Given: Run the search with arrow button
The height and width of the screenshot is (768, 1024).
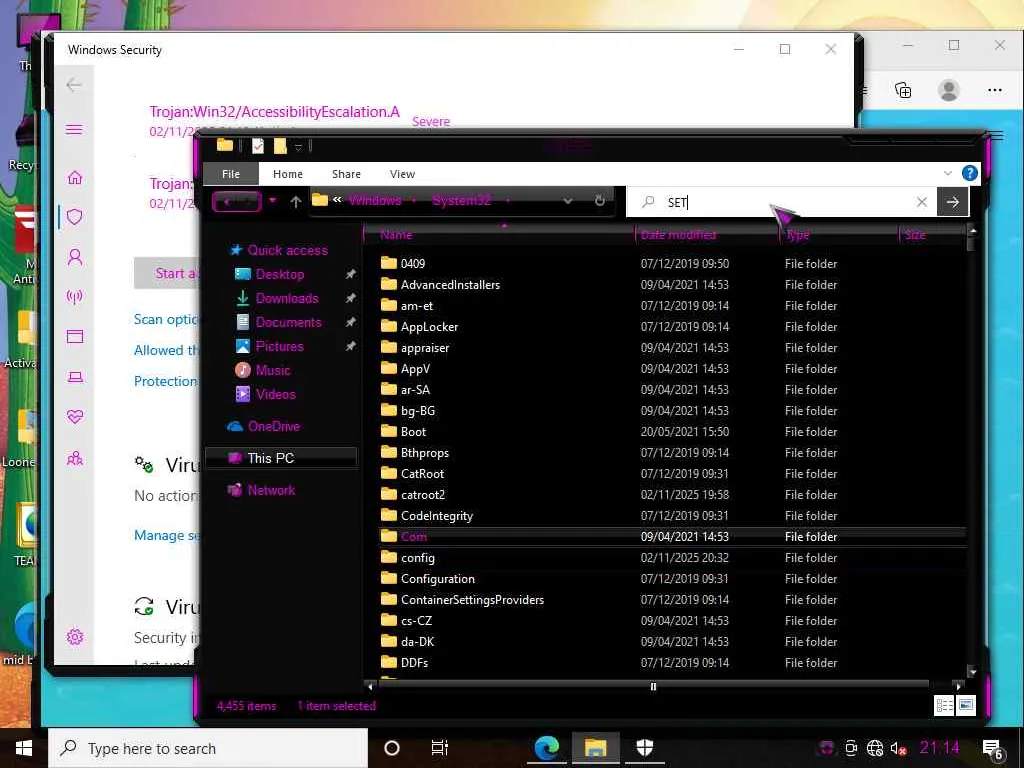Looking at the screenshot, I should [x=953, y=202].
